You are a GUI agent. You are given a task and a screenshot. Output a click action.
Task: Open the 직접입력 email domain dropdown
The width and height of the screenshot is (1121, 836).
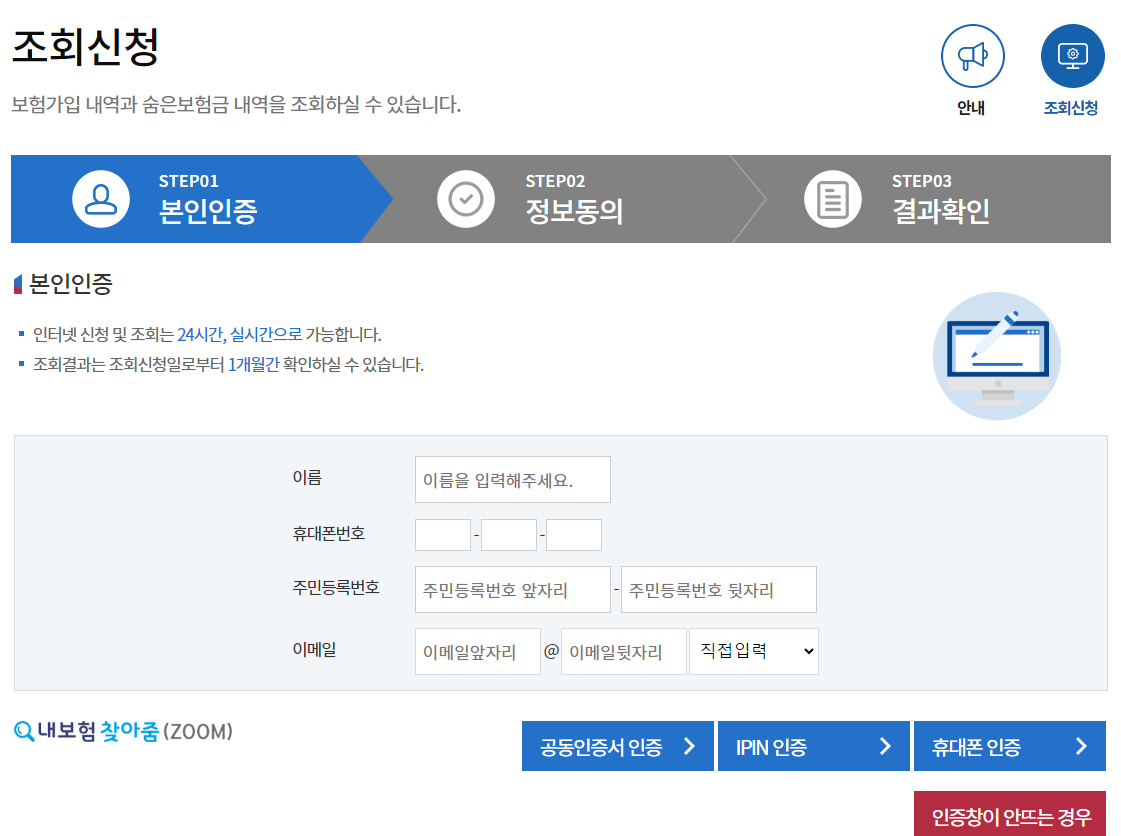click(x=754, y=651)
